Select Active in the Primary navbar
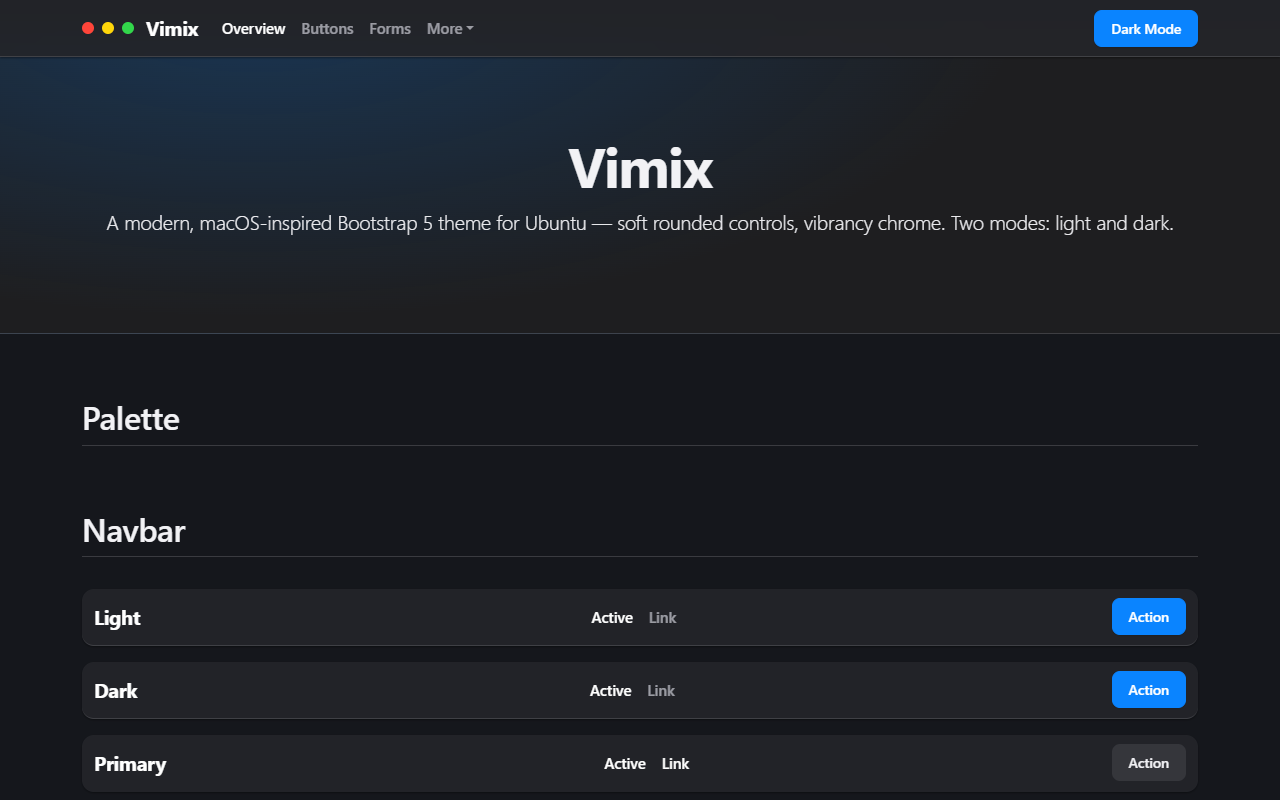1280x800 pixels. point(625,764)
